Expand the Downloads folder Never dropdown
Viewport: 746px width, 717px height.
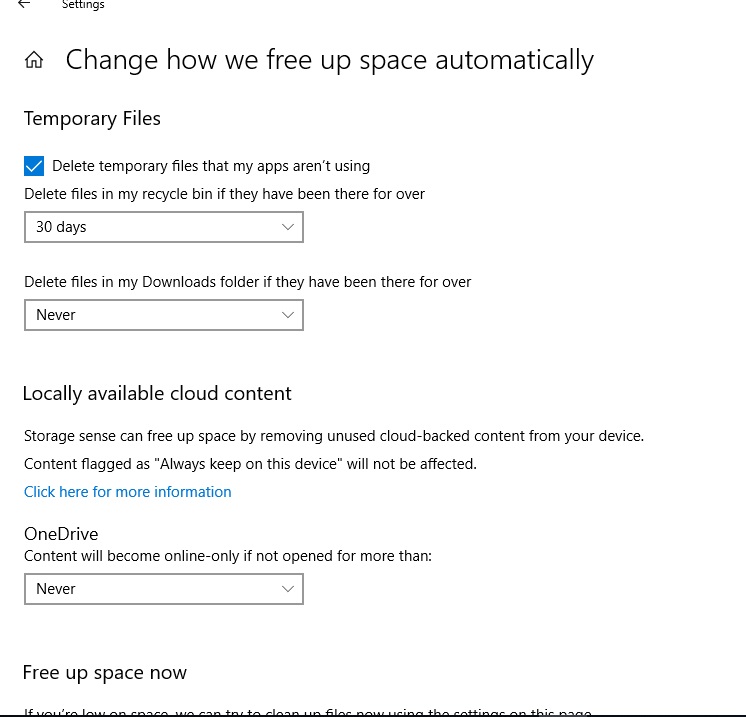point(164,315)
